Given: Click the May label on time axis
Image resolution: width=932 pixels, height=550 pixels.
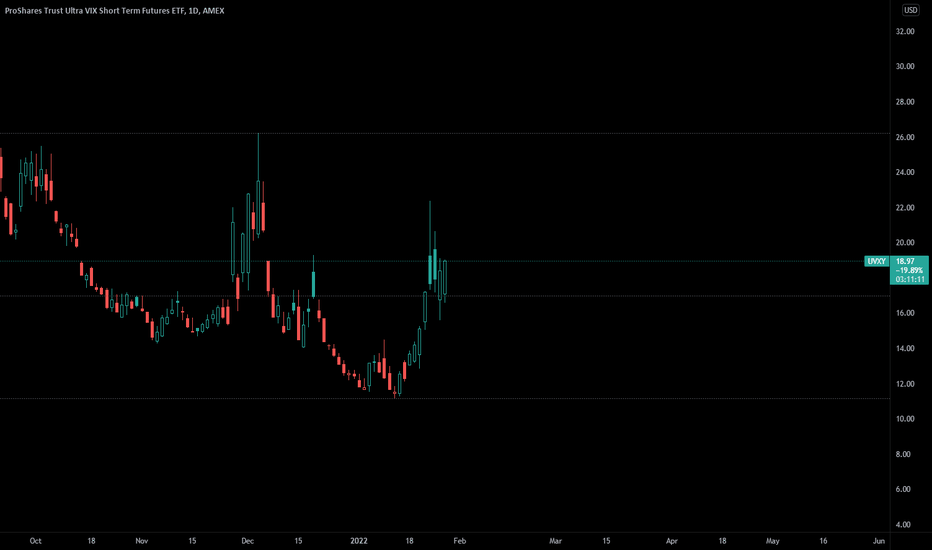Looking at the screenshot, I should click(x=772, y=541).
